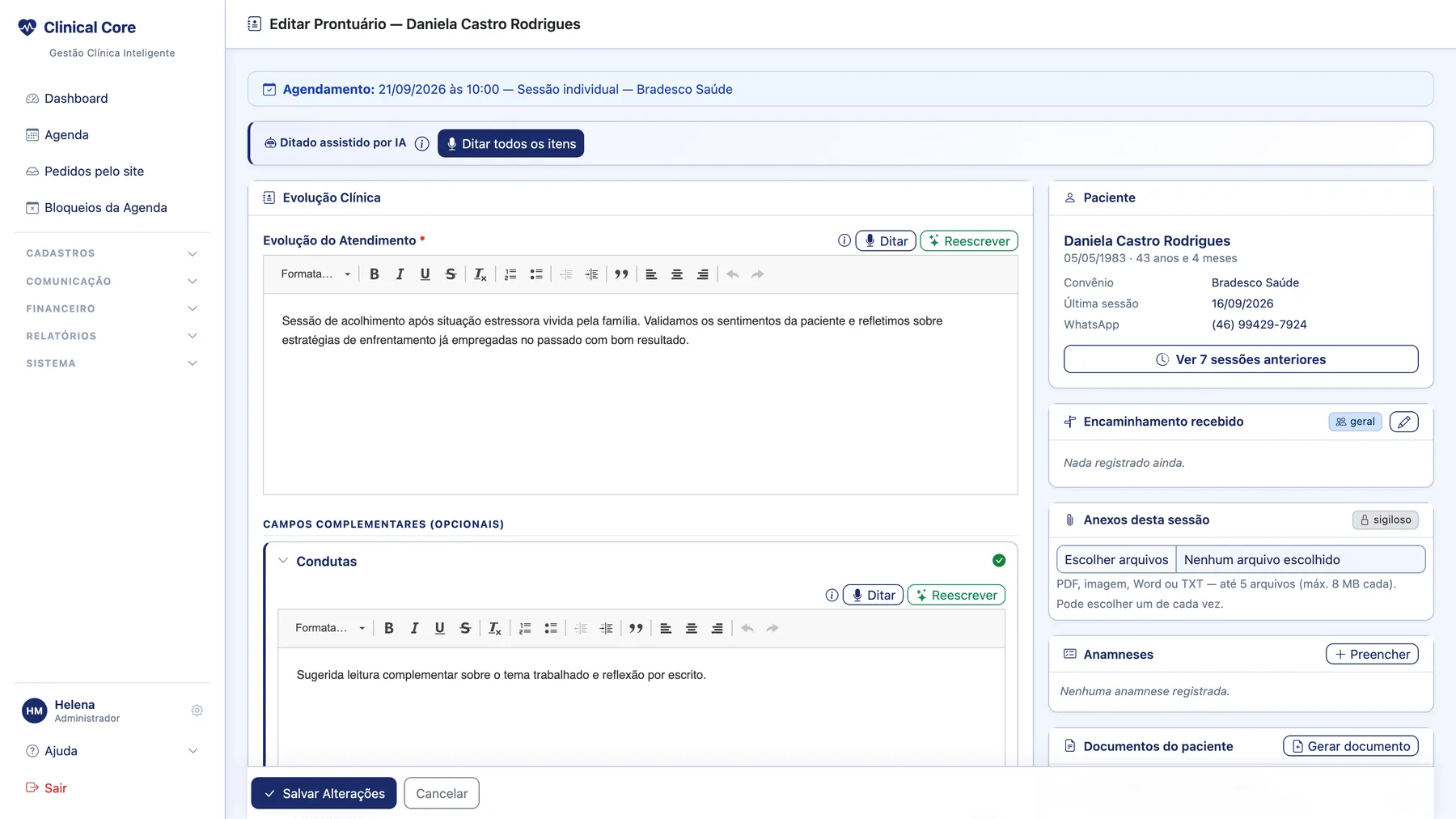This screenshot has height=819, width=1456.
Task: Insert blockquote in Condutas editor toolbar
Action: tap(636, 628)
